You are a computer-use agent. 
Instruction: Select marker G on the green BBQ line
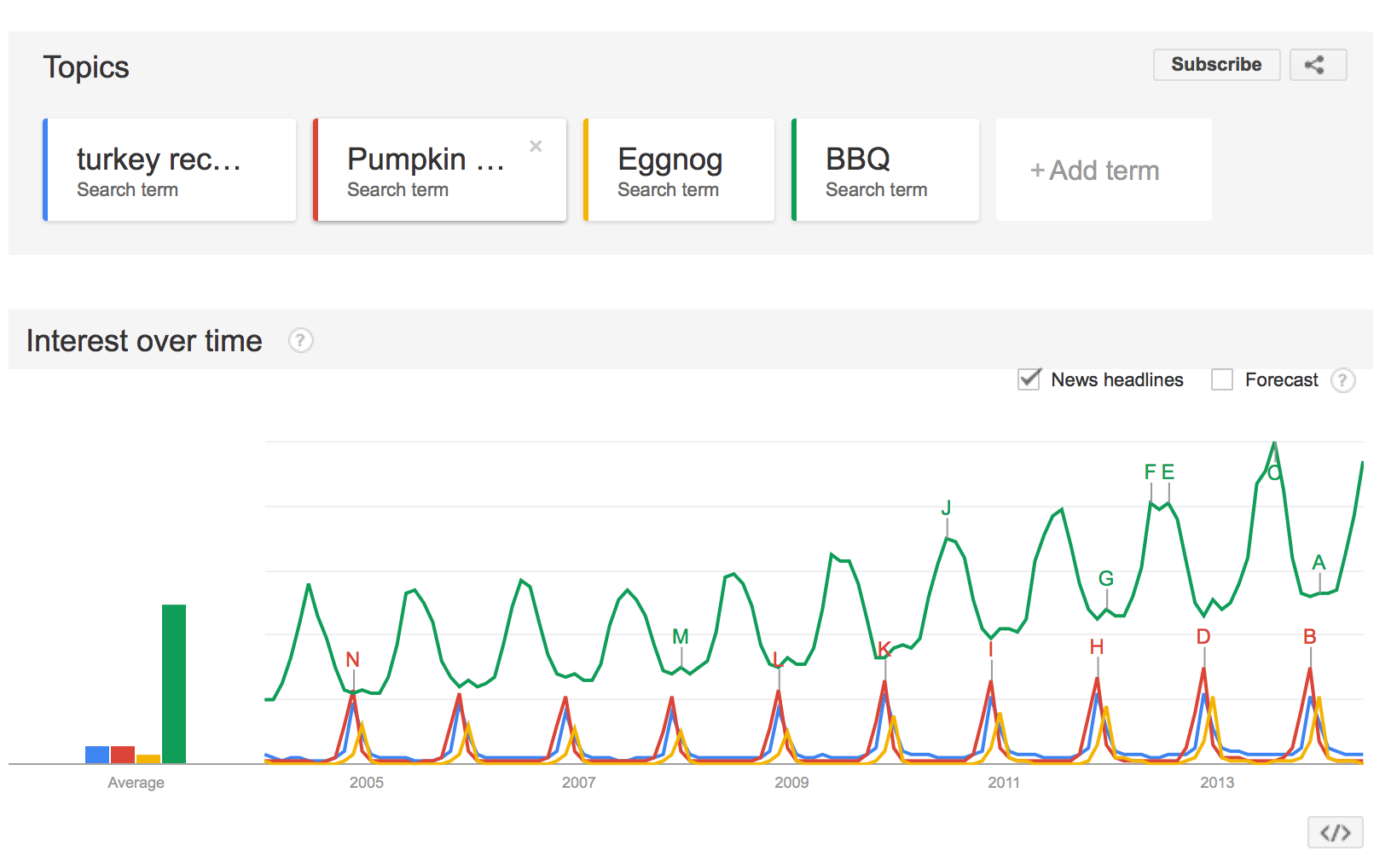1106,578
